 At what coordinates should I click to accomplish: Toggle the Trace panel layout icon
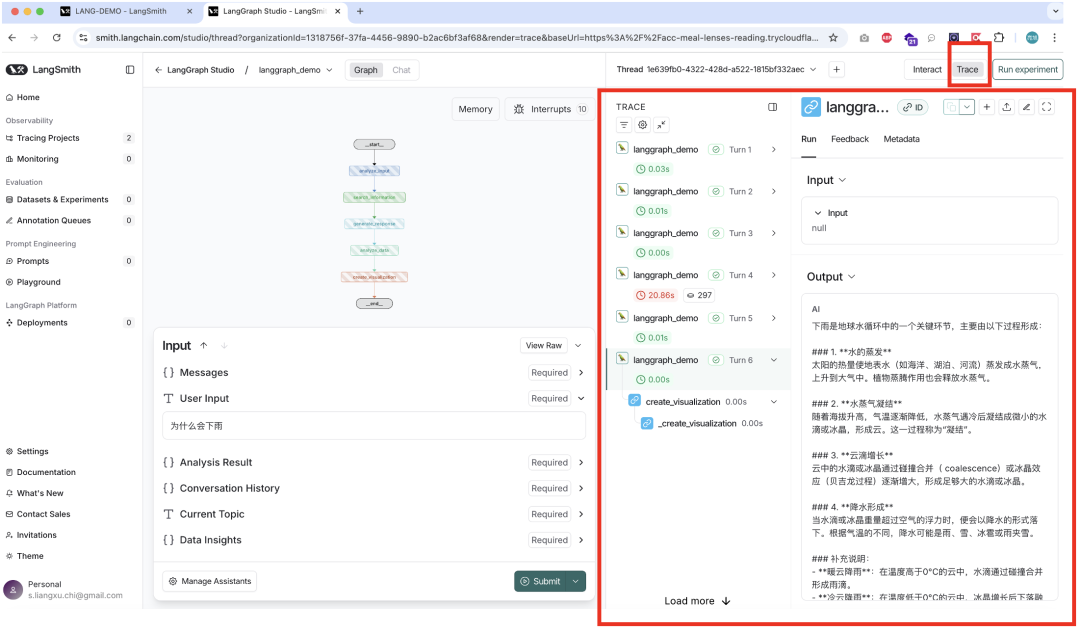point(771,107)
